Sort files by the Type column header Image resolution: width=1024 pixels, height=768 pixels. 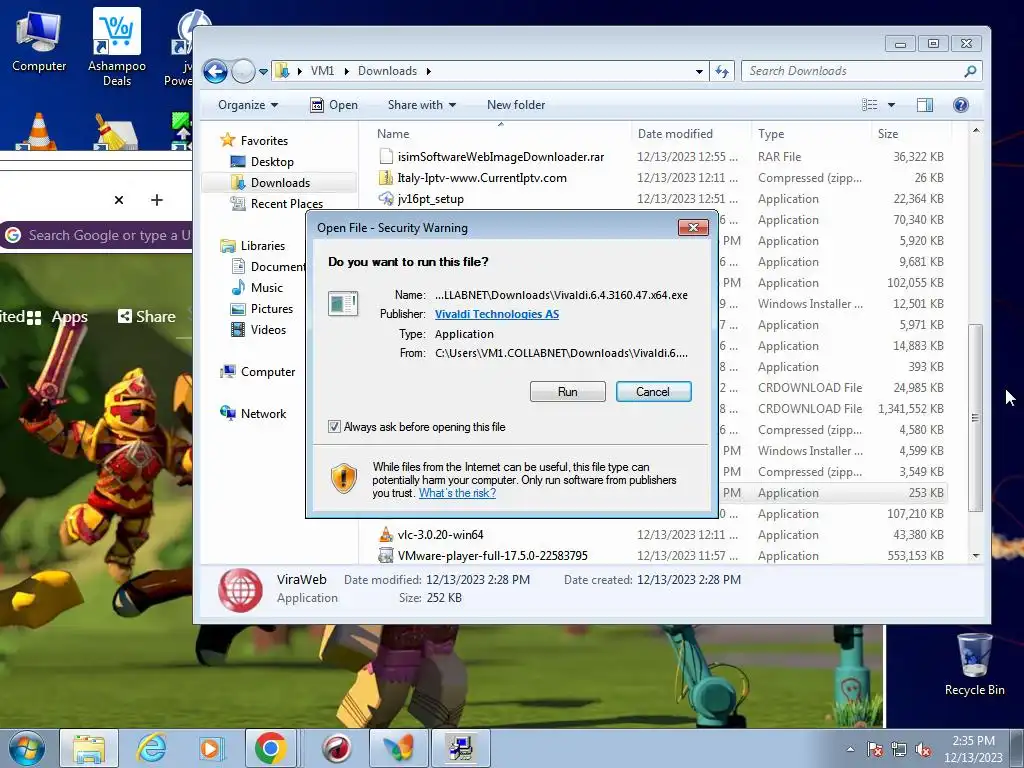coord(771,134)
